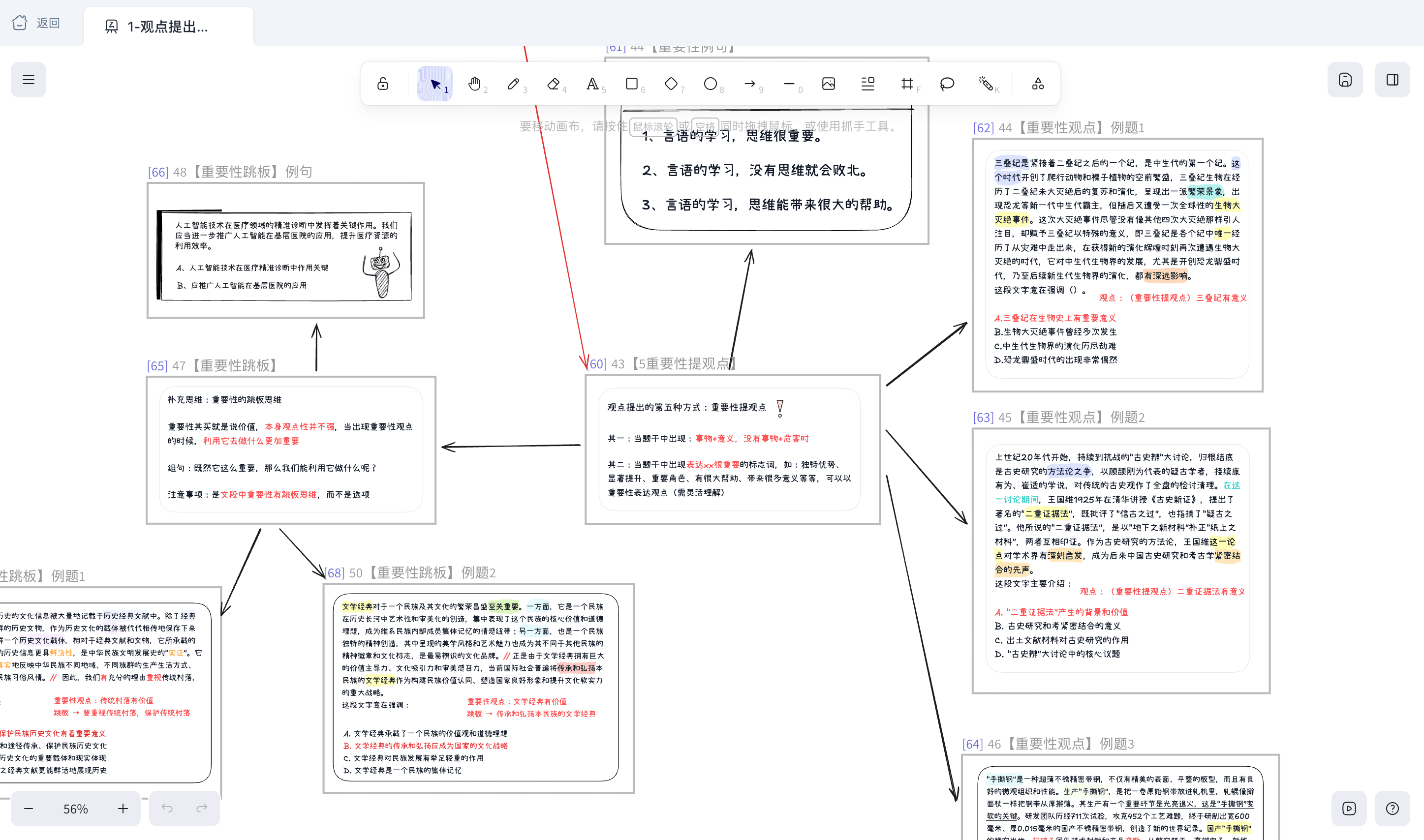The height and width of the screenshot is (840, 1424).
Task: Click answer B. 文学经典的传承和弘扬应成为国家的文化战略
Action: [x=425, y=746]
